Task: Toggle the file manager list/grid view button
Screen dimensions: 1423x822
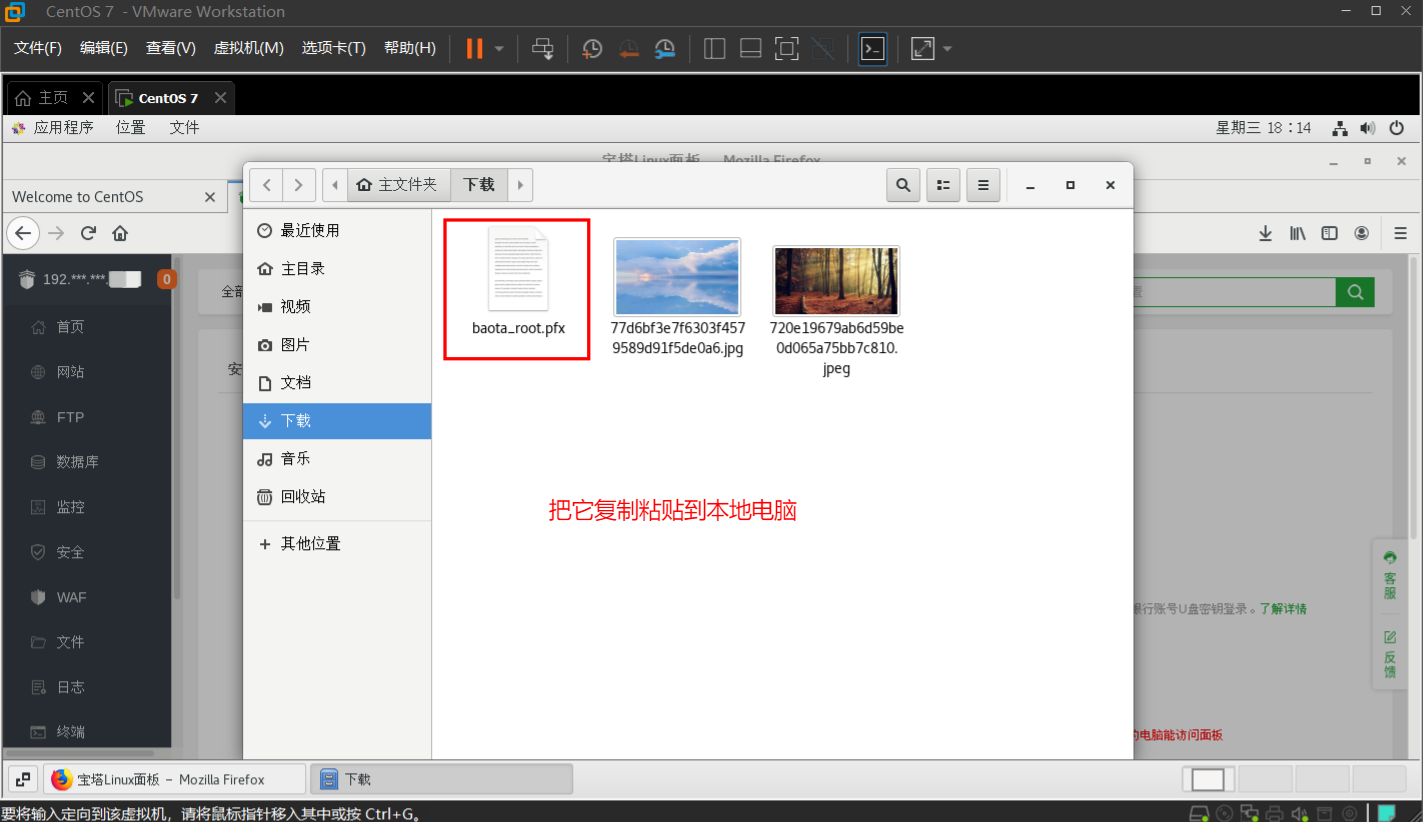Action: point(943,185)
